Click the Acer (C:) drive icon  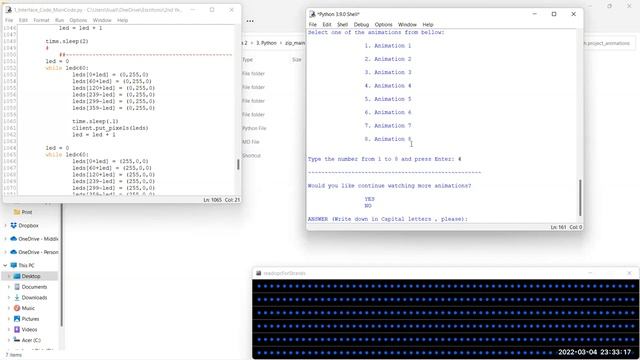[17, 340]
